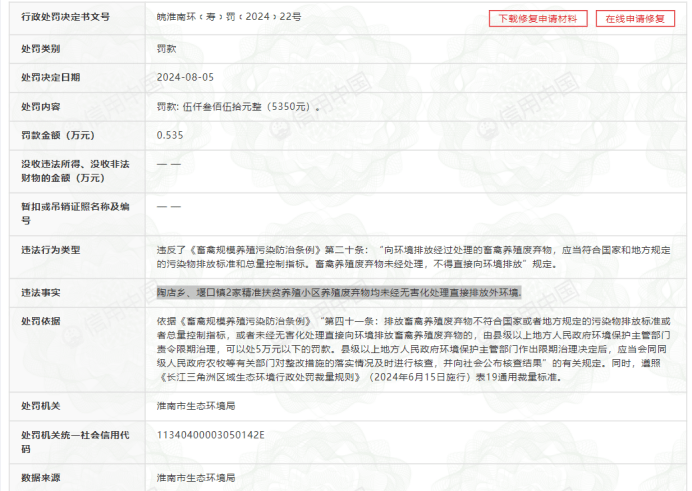Viewport: 692px width, 491px height.
Task: Click the 违法事实 label
Action: [41, 292]
